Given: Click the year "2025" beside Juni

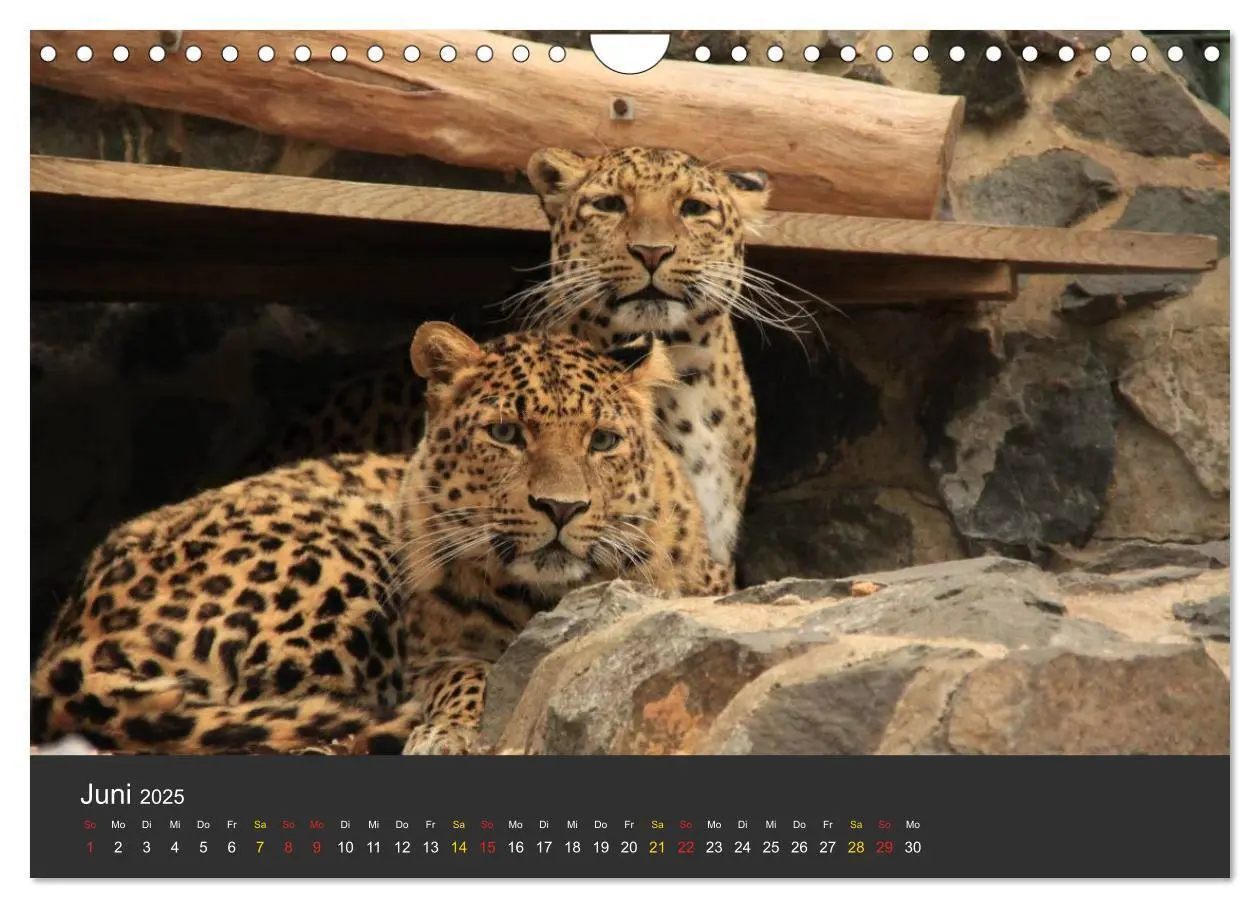Looking at the screenshot, I should coord(162,797).
